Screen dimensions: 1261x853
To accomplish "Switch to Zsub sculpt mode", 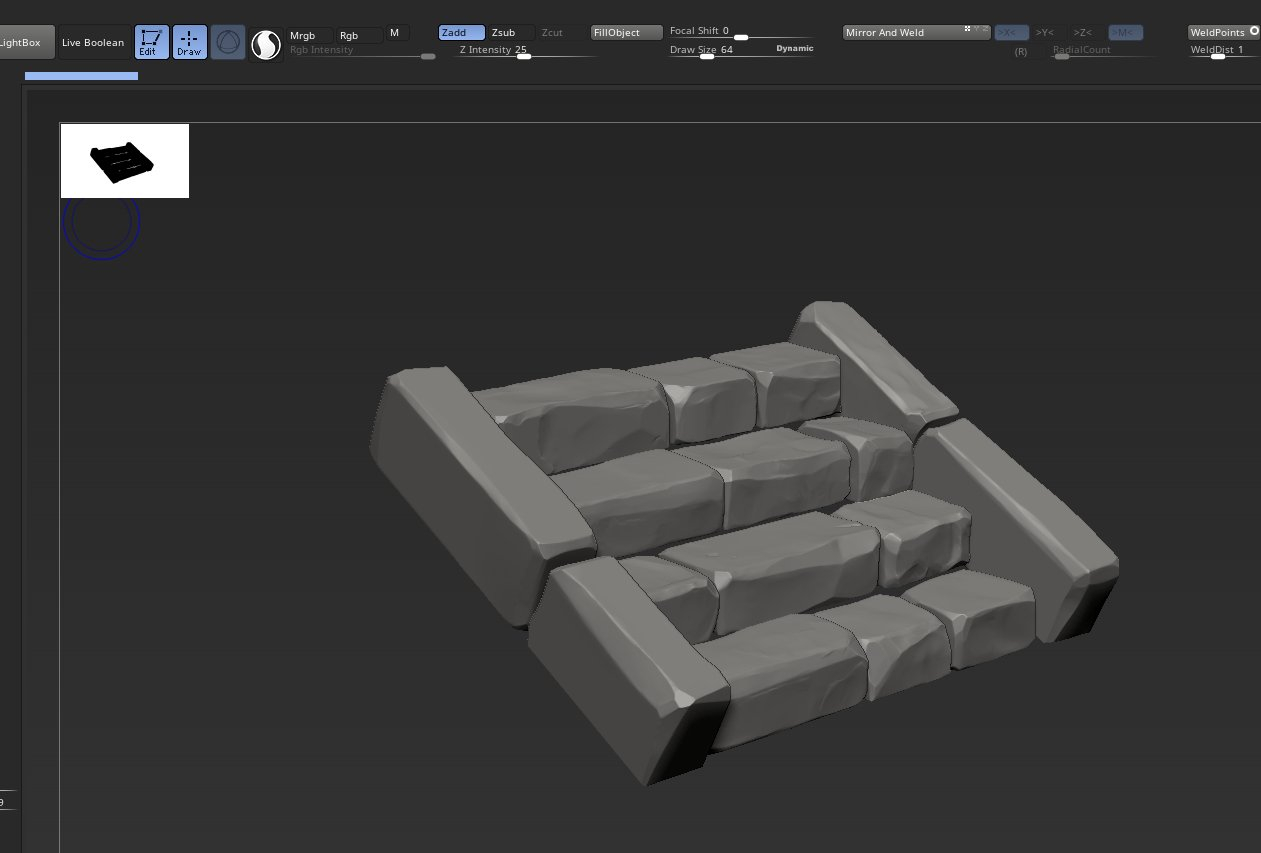I will tap(510, 33).
